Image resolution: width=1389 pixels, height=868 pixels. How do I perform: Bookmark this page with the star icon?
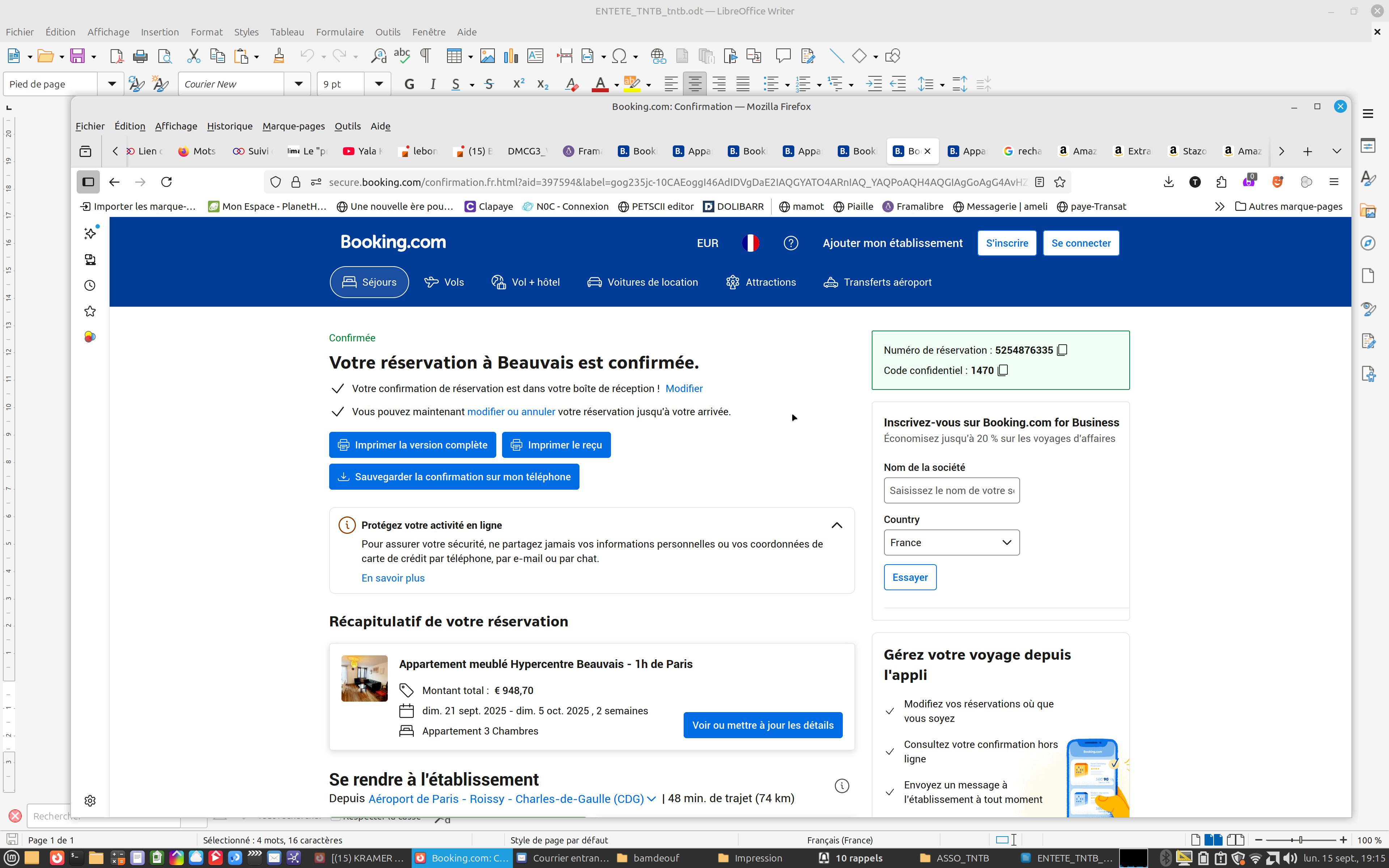tap(1059, 182)
